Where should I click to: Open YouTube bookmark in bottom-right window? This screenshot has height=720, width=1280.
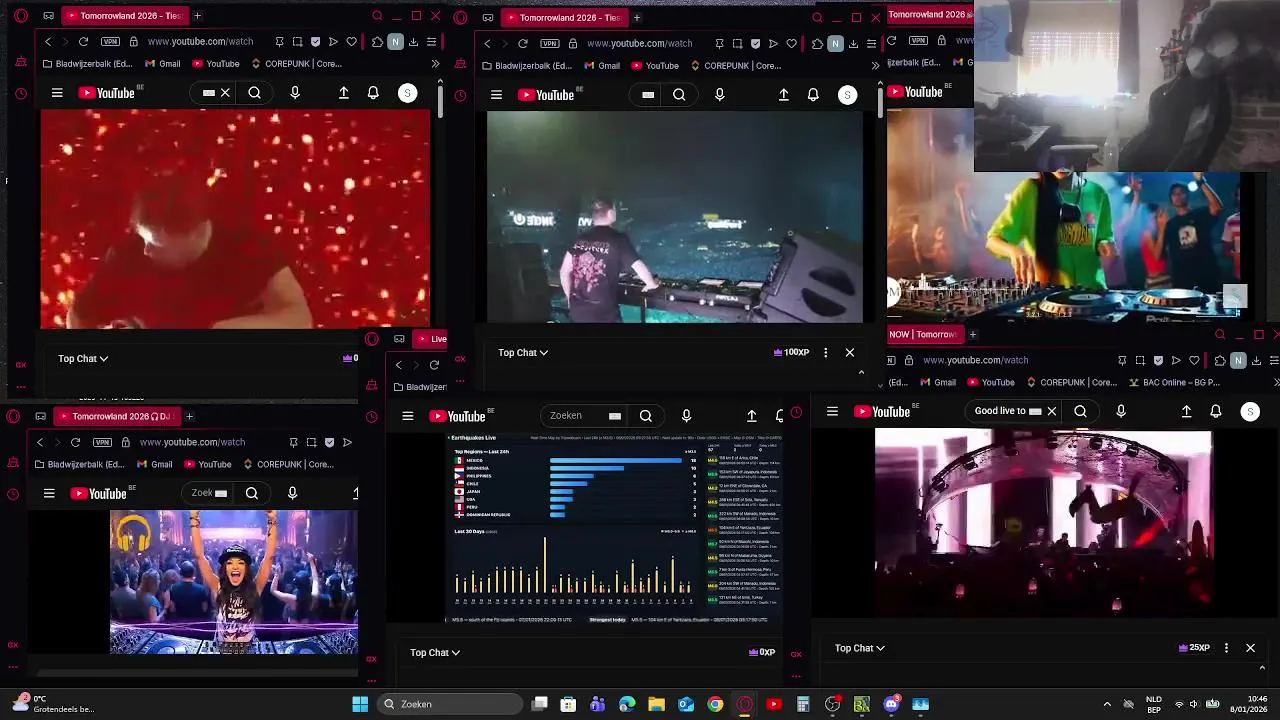(990, 382)
